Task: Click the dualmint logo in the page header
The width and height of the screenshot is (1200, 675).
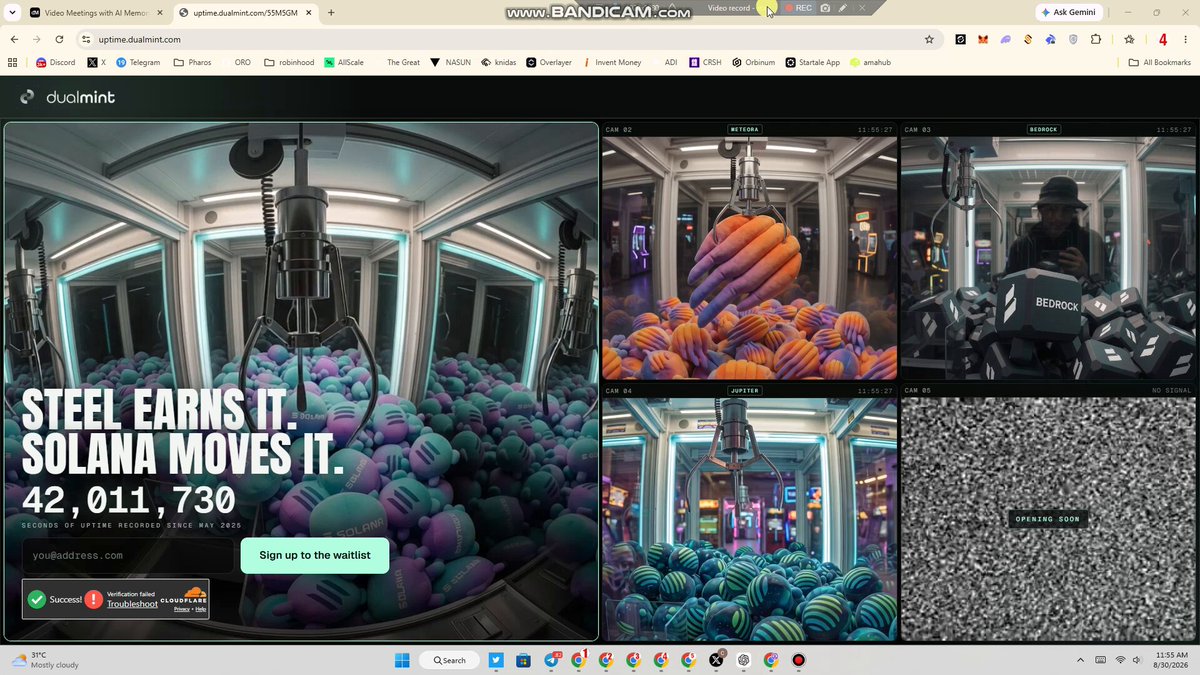Action: point(68,97)
